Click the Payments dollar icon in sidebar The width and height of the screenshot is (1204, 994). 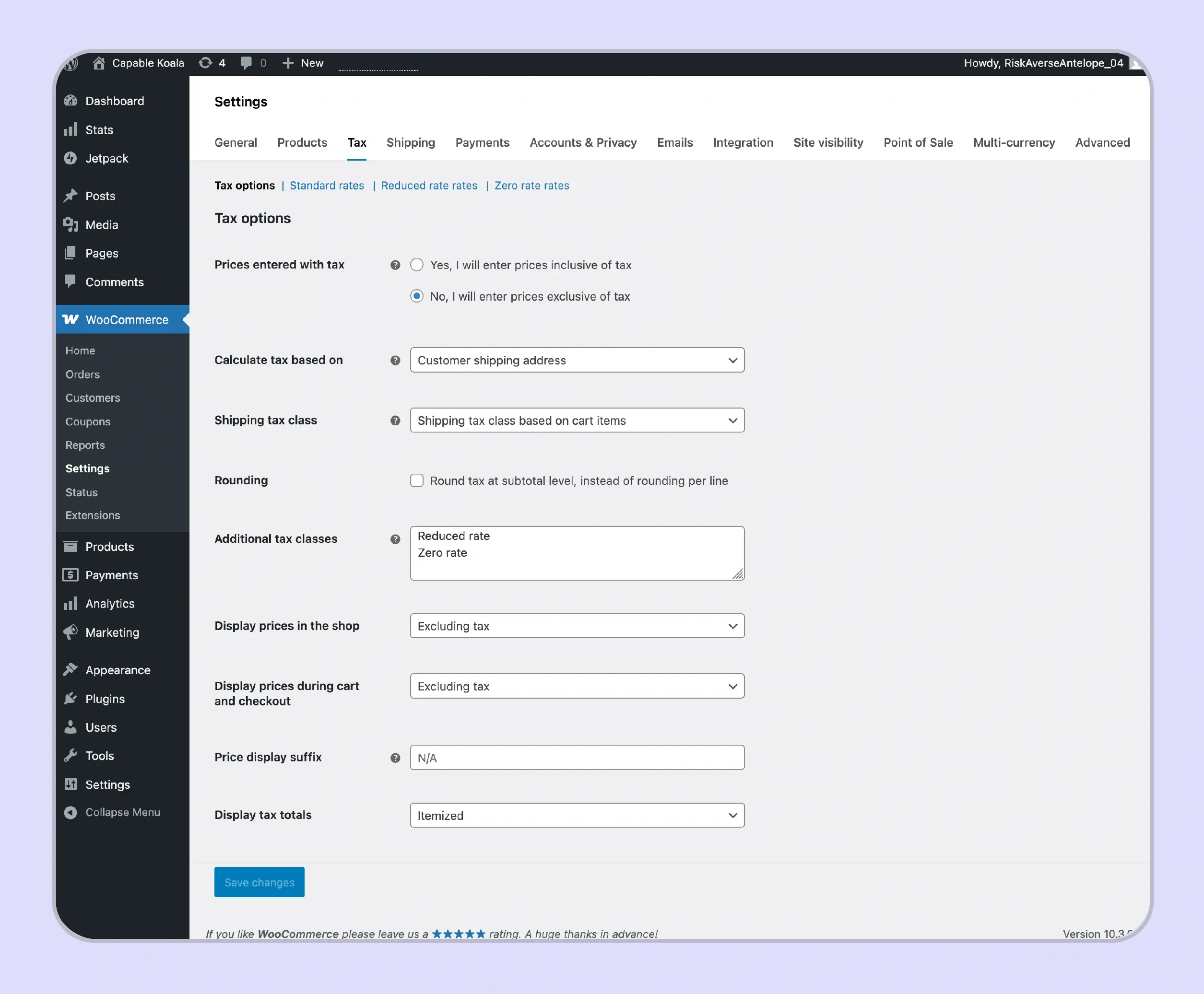coord(71,575)
